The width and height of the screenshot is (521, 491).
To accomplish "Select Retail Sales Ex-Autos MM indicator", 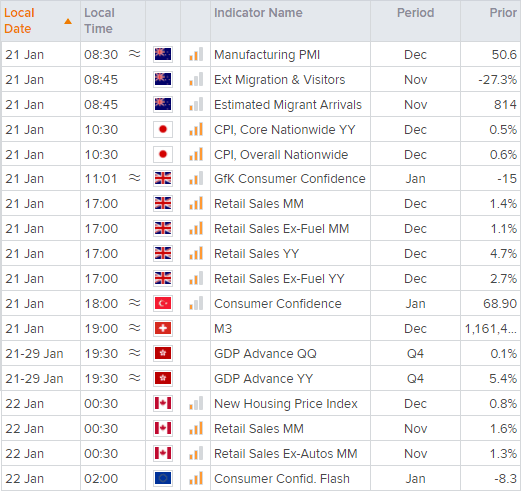I will (286, 454).
